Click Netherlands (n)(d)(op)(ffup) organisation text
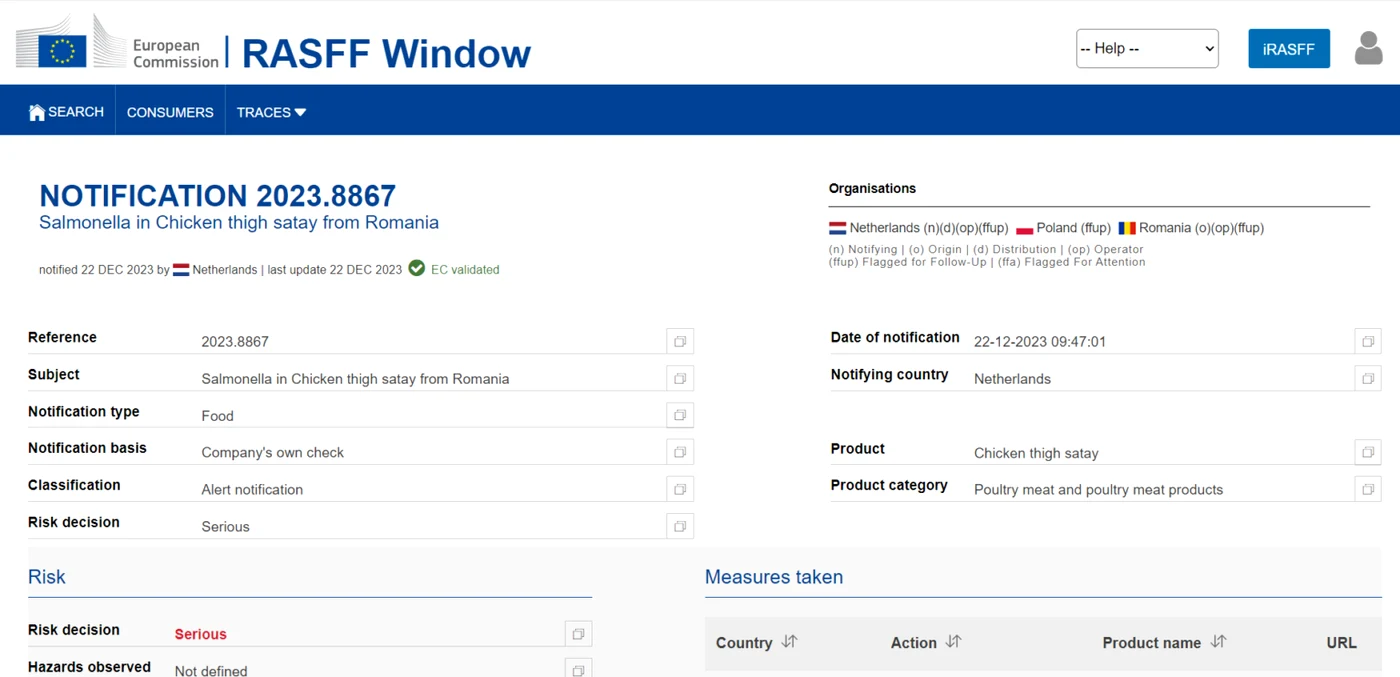1400x677 pixels. click(929, 228)
